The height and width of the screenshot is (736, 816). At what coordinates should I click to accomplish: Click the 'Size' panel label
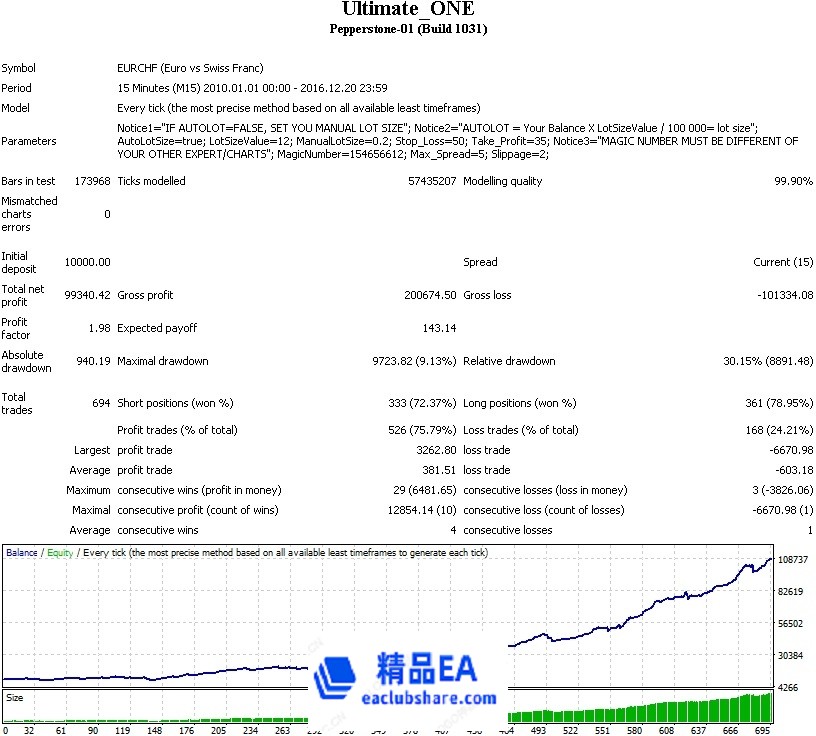15,698
